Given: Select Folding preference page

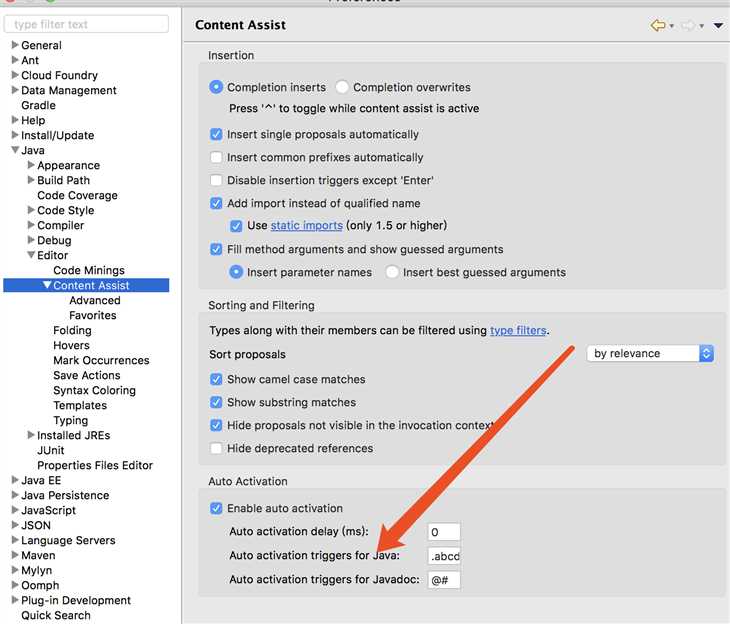Looking at the screenshot, I should [x=72, y=331].
